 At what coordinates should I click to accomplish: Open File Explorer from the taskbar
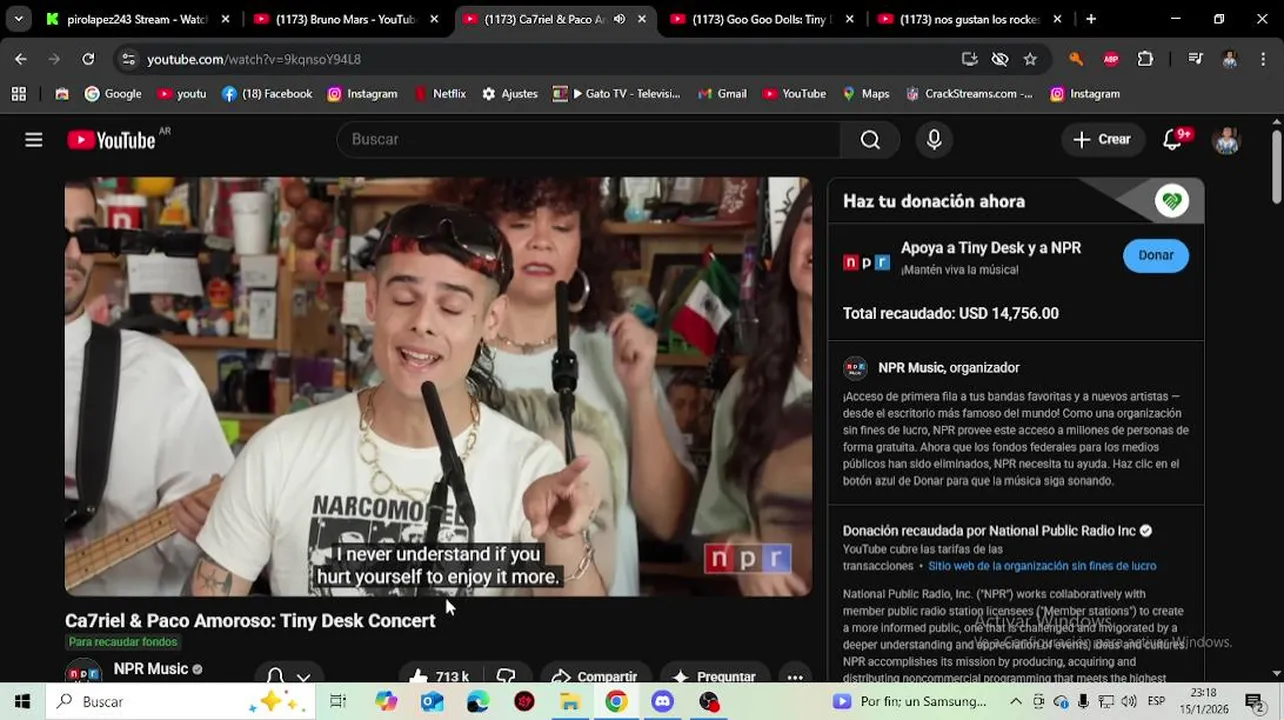pyautogui.click(x=570, y=702)
